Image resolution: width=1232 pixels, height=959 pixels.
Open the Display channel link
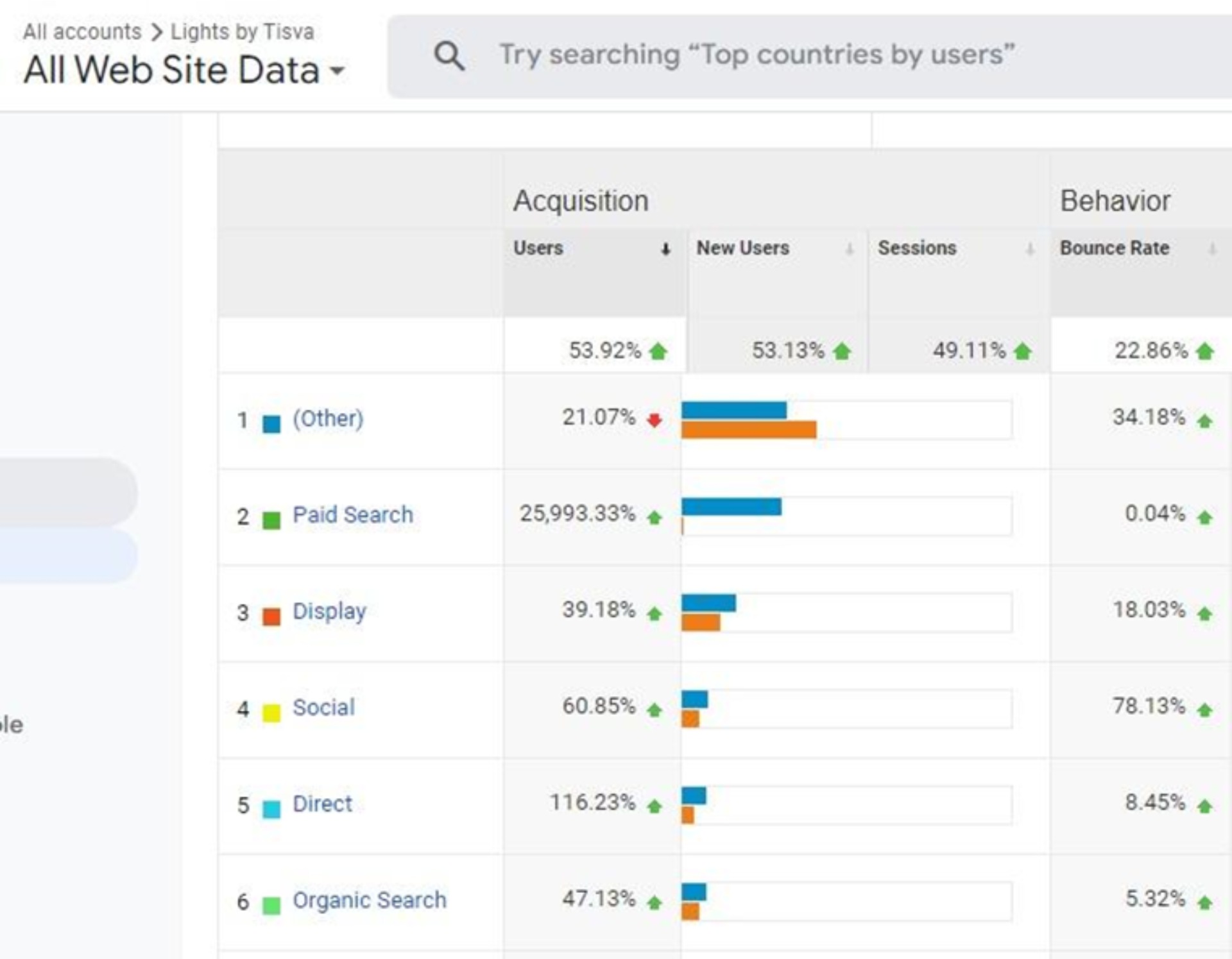pos(329,611)
